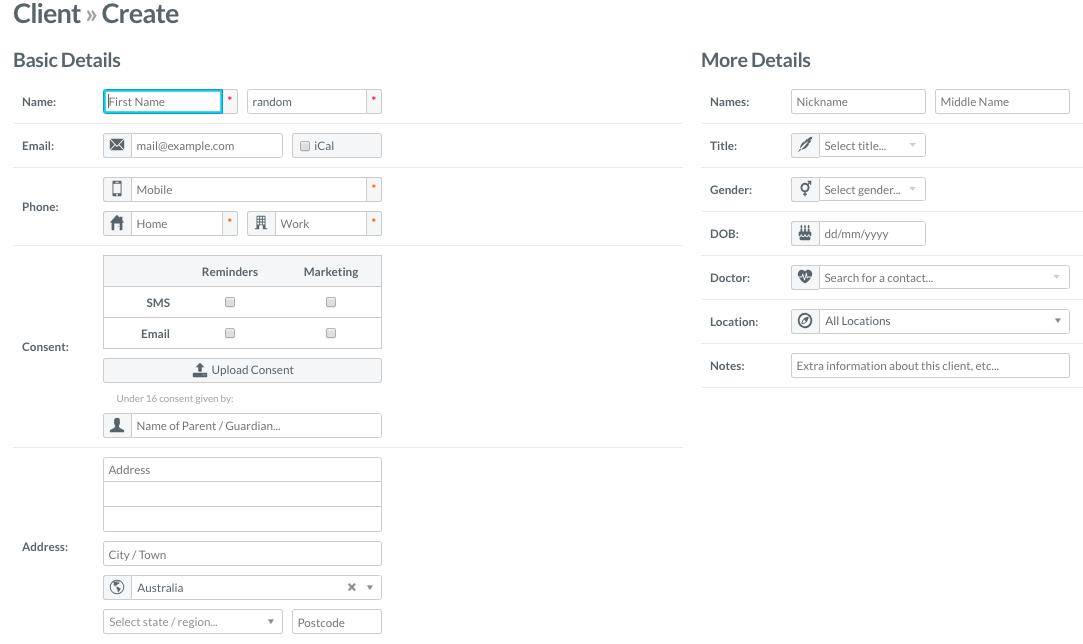This screenshot has width=1083, height=644.
Task: Click the heartbeat Doctor icon
Action: pos(805,278)
